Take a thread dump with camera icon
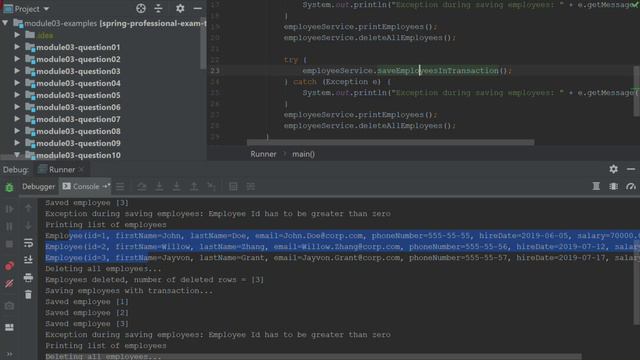The image size is (640, 360). [9, 305]
